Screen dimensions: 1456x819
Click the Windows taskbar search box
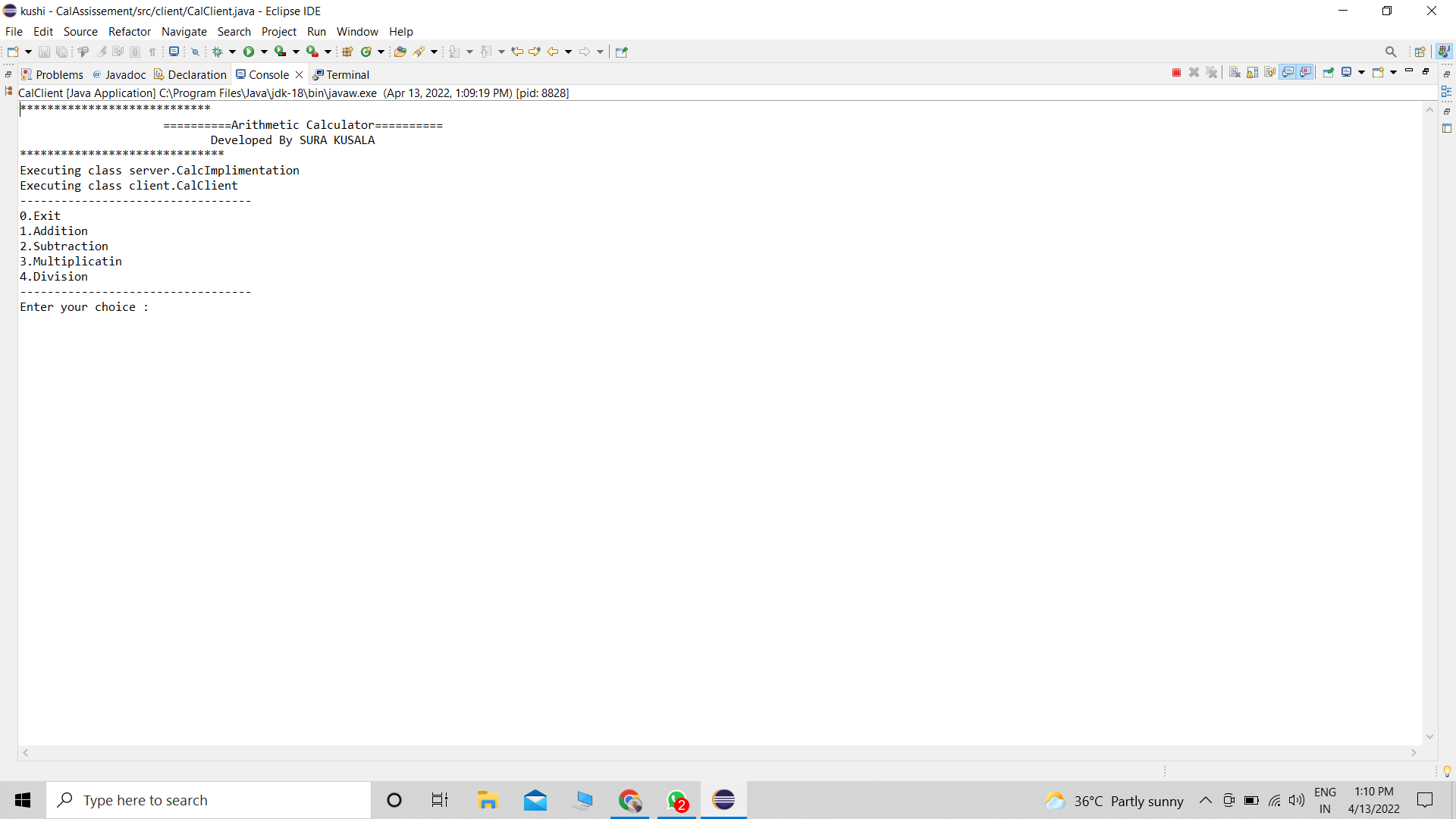209,800
